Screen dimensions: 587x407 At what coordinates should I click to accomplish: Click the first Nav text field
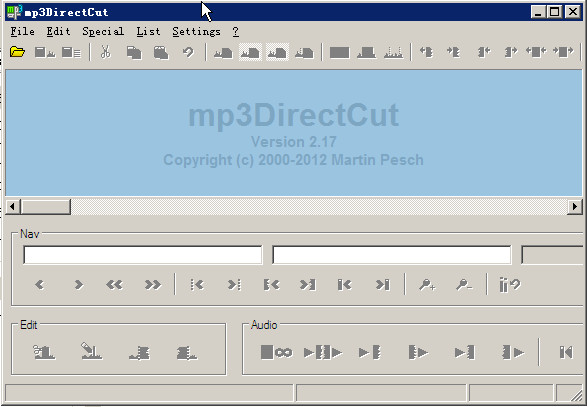143,255
